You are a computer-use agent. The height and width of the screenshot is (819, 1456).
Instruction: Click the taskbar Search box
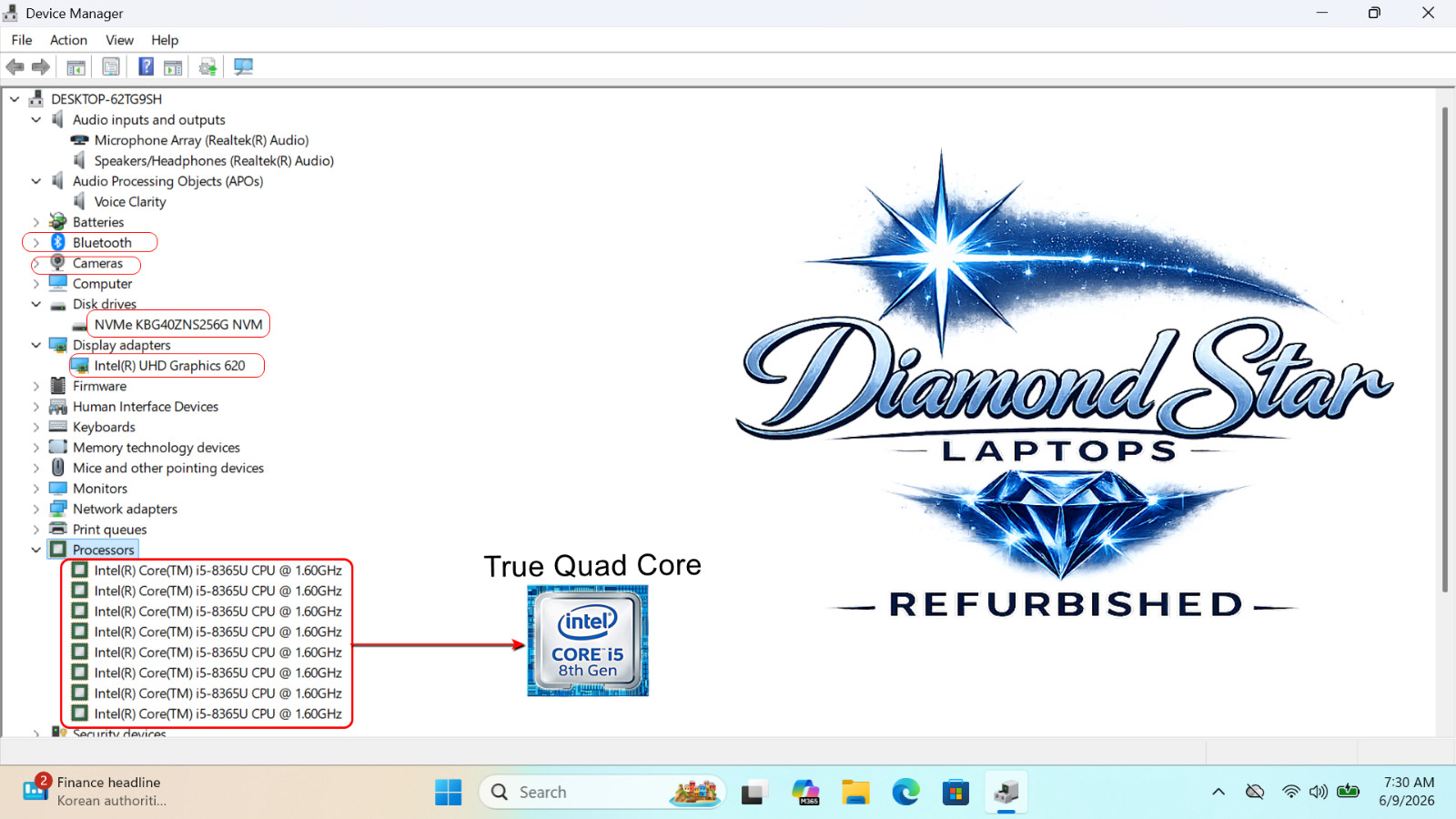pyautogui.click(x=602, y=793)
